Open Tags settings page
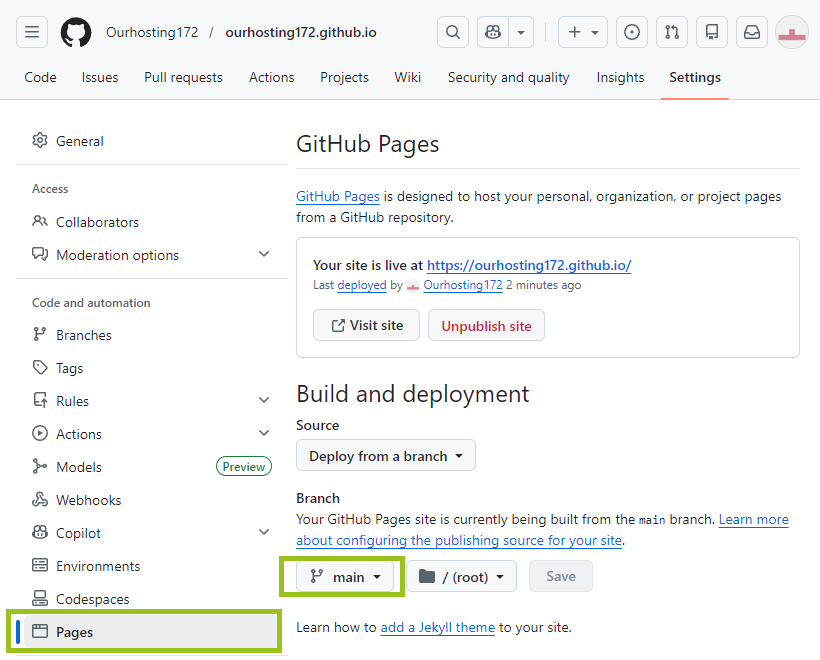 (x=152, y=368)
